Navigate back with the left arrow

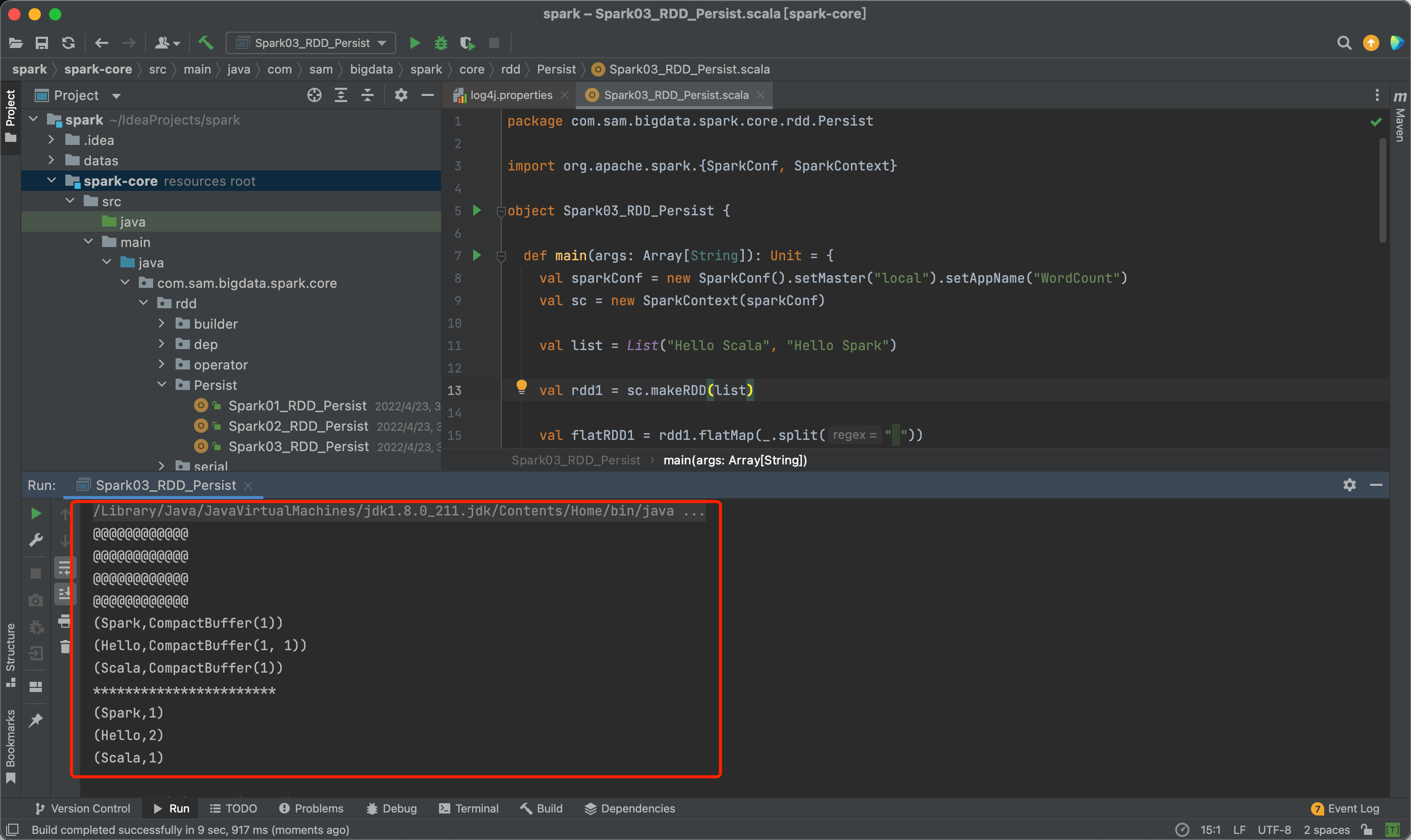click(x=102, y=43)
